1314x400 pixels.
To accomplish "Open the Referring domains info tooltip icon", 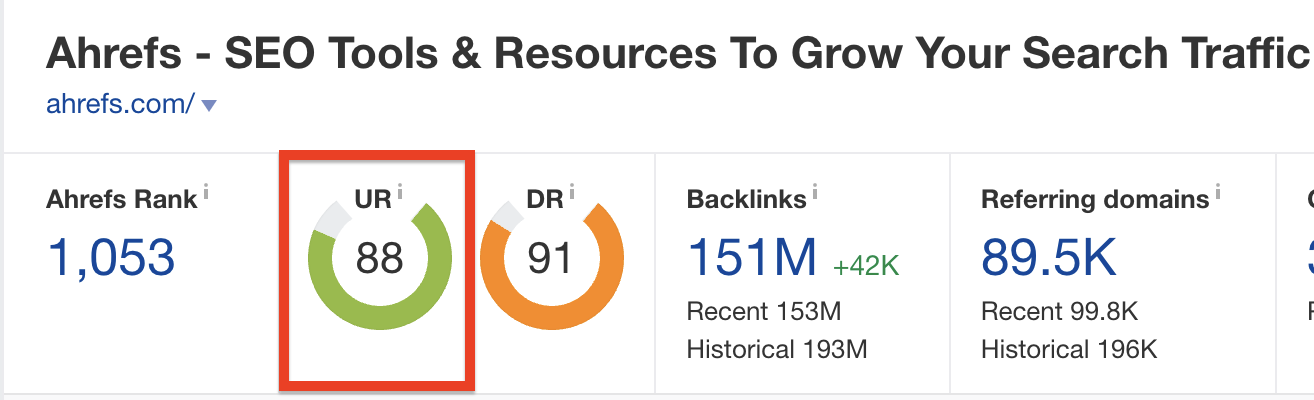I will pos(1219,191).
